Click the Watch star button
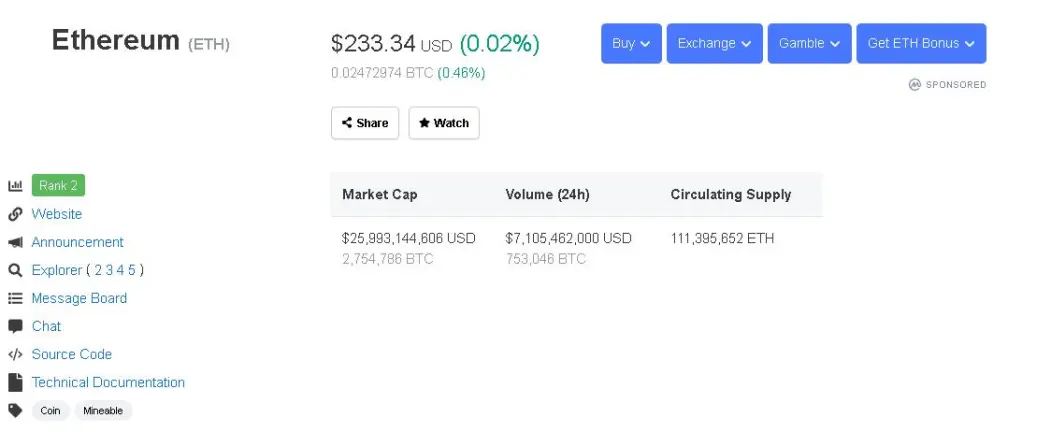This screenshot has height=447, width=1051. tap(444, 123)
